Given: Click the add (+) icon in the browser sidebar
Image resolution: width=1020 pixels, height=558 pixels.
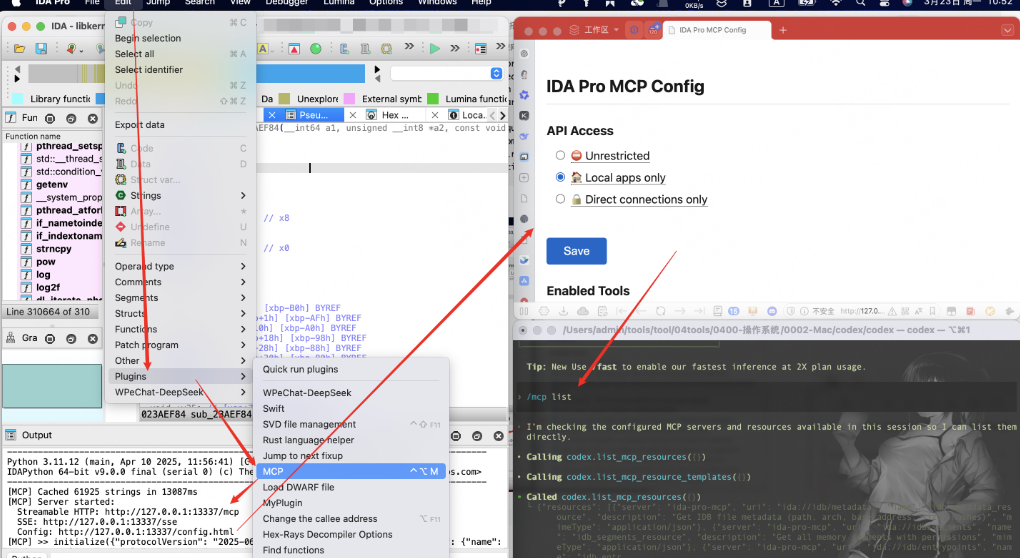Looking at the screenshot, I should [x=524, y=178].
